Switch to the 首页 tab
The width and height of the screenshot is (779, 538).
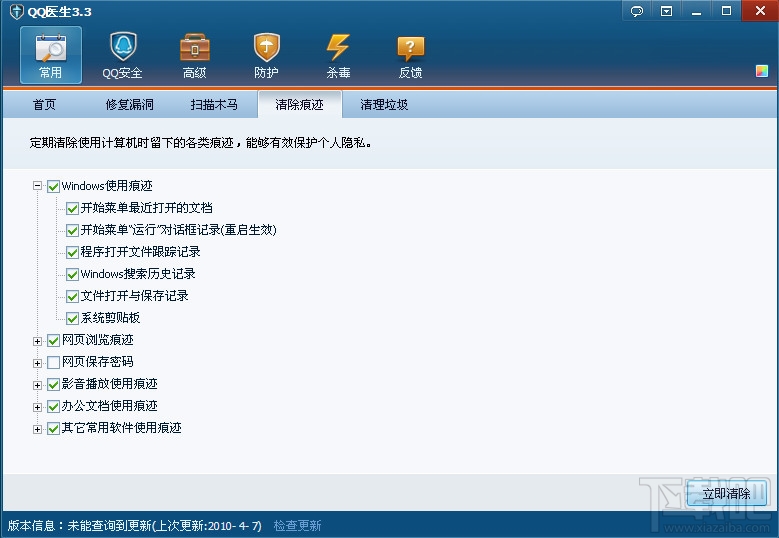click(44, 105)
